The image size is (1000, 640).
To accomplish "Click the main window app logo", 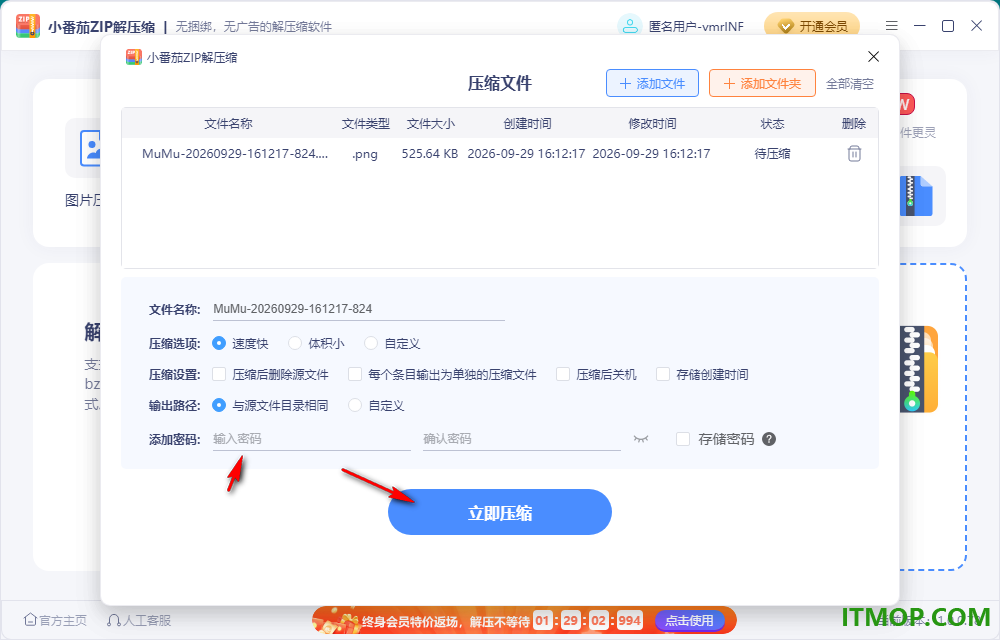I will pos(28,26).
